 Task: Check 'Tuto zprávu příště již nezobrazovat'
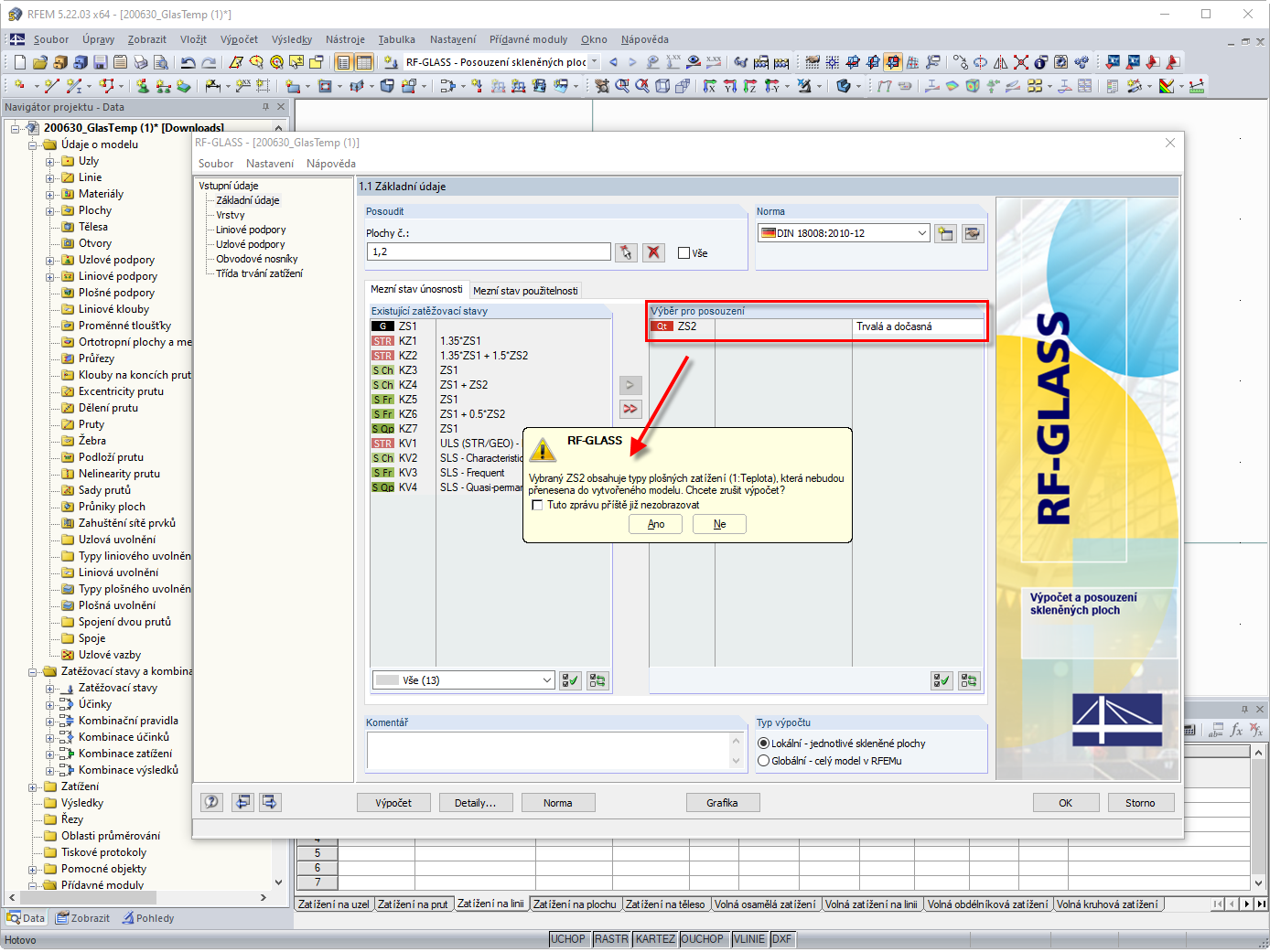click(537, 505)
